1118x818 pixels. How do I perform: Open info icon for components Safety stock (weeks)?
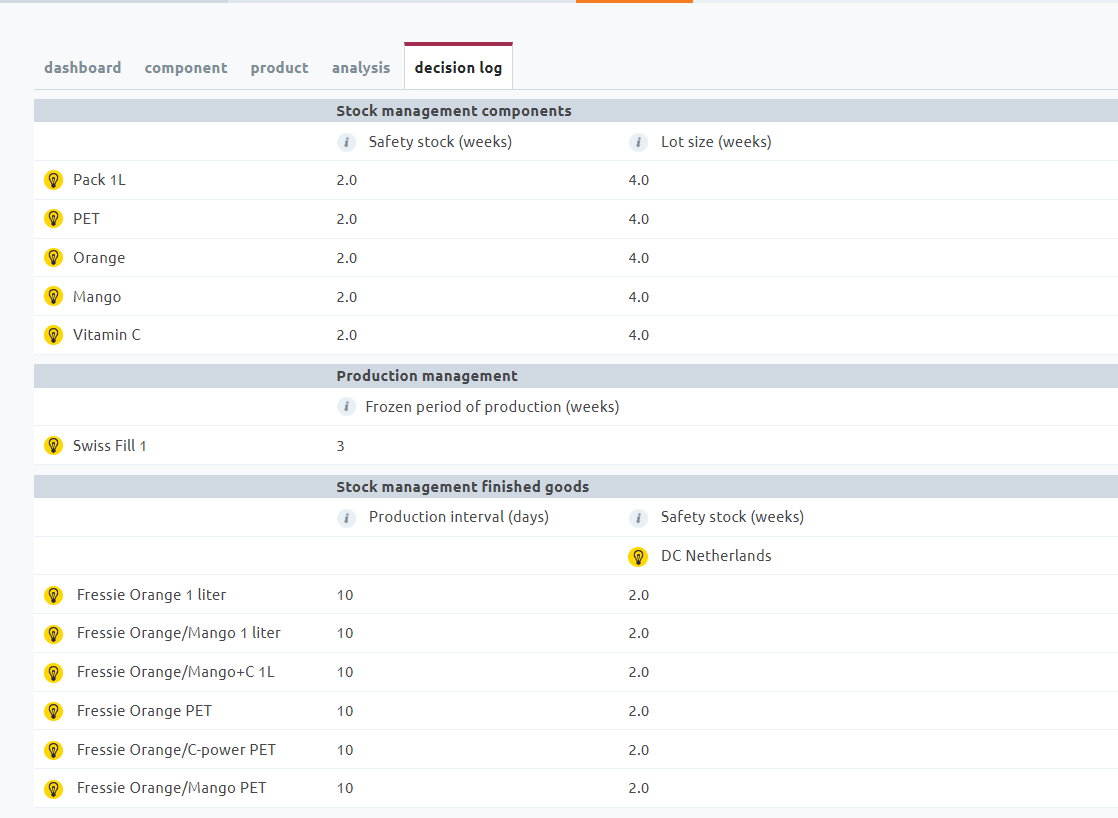coord(347,143)
